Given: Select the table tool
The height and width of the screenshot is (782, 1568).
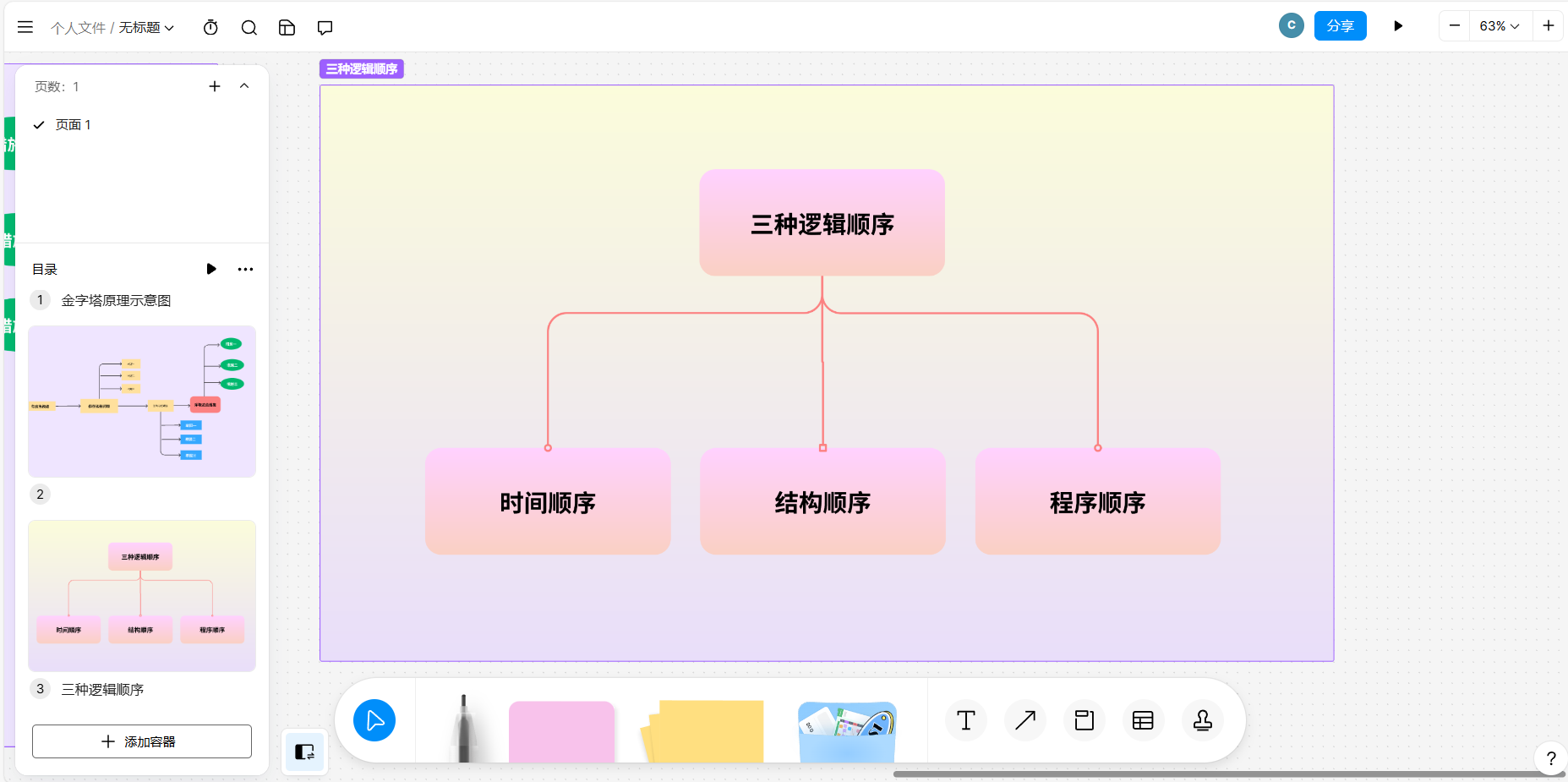Looking at the screenshot, I should coord(1143,720).
